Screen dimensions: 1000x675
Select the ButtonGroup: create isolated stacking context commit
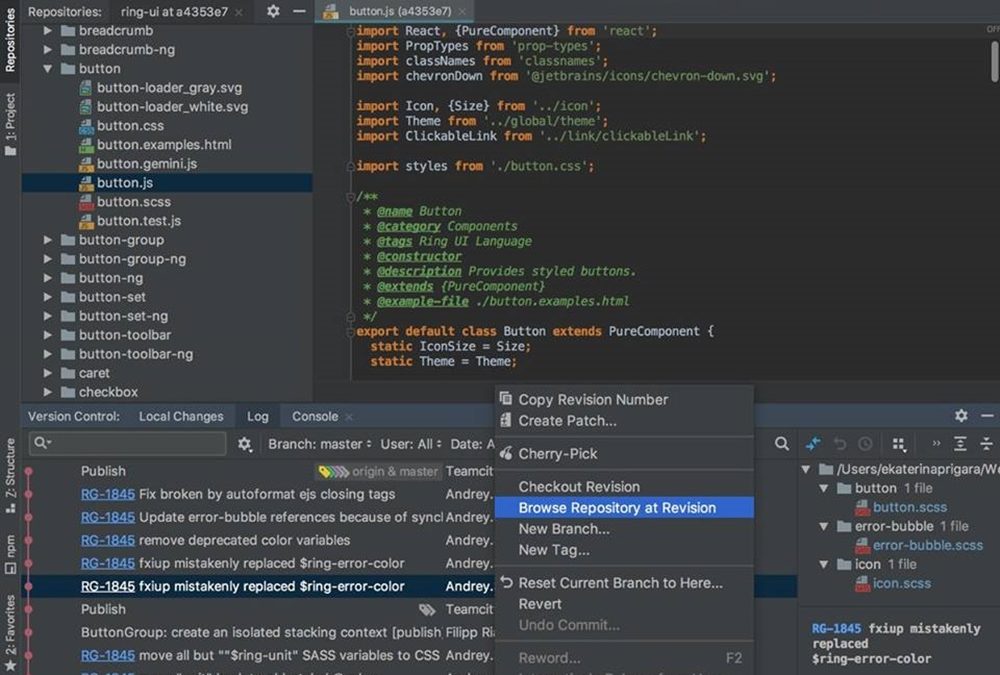click(261, 633)
